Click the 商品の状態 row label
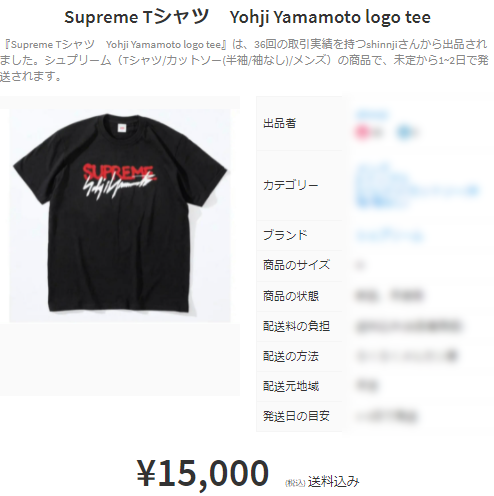The height and width of the screenshot is (496, 494). tap(291, 296)
